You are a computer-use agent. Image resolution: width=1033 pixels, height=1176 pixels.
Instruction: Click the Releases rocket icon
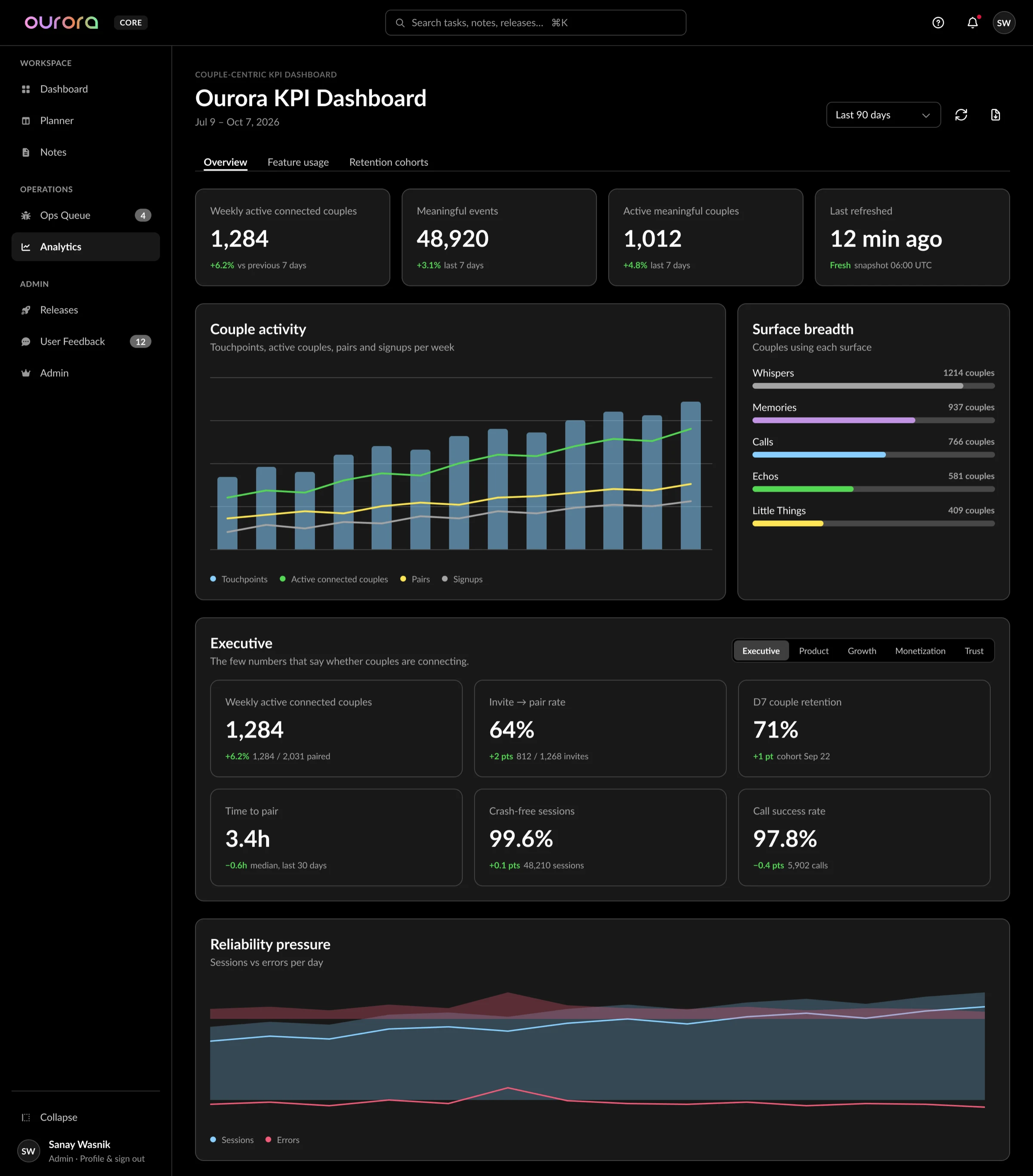click(26, 310)
